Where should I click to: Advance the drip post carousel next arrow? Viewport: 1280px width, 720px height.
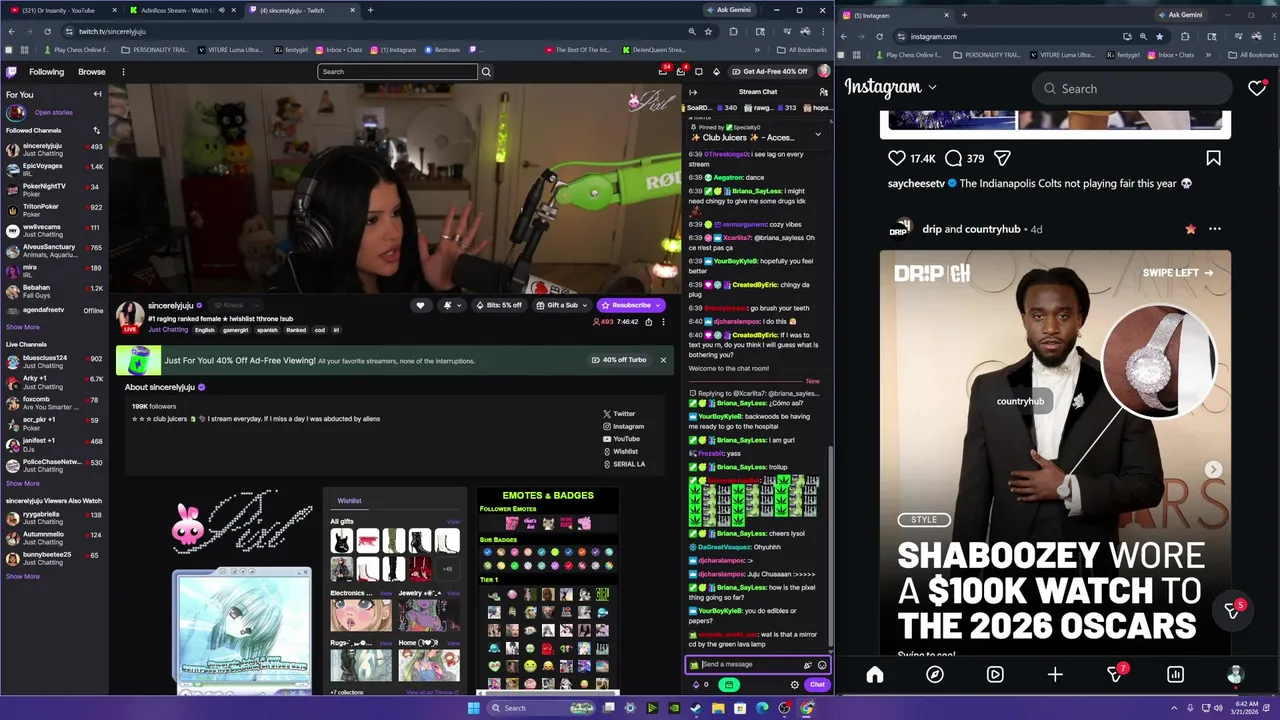pos(1213,469)
